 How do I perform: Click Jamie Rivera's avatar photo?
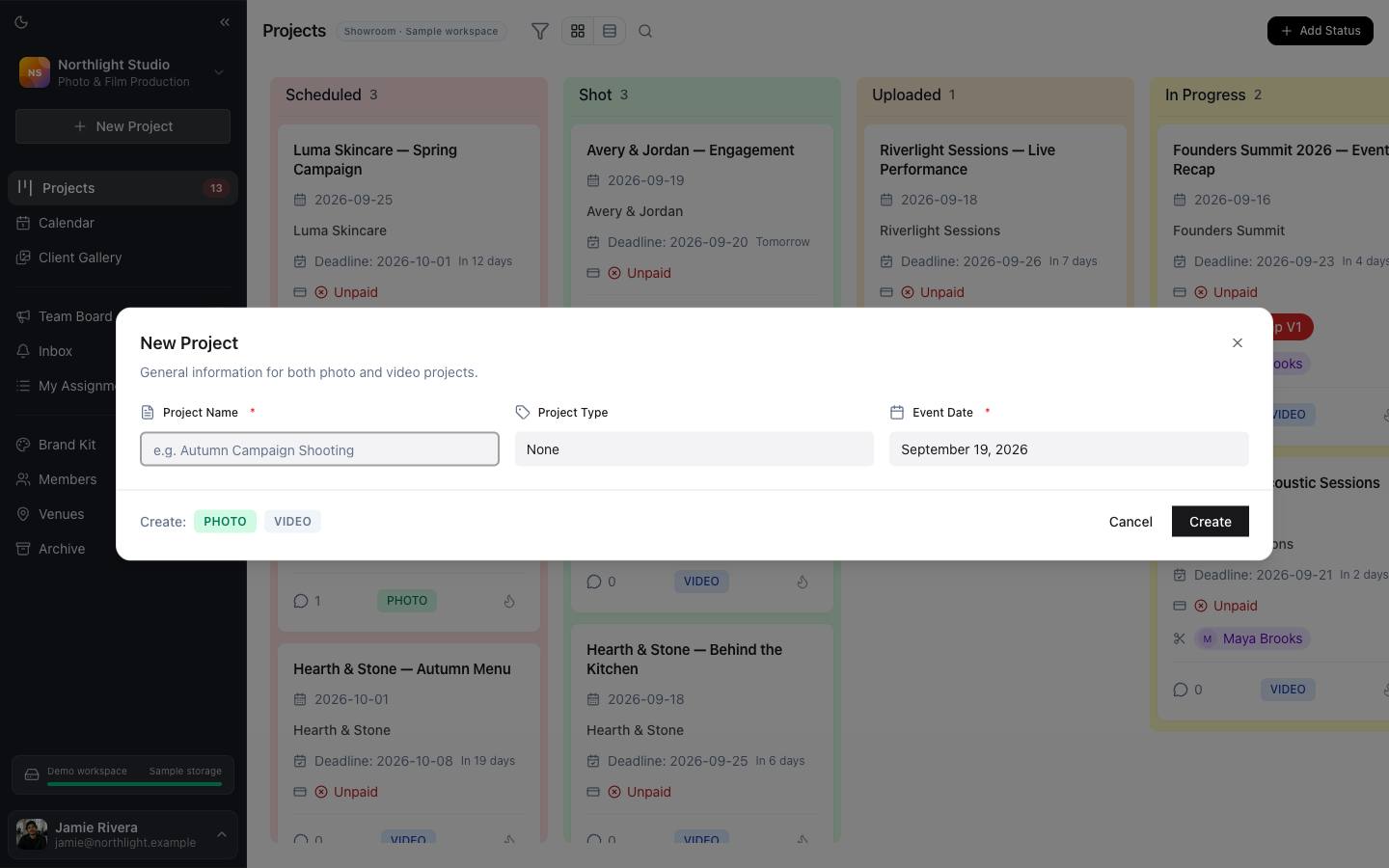point(32,835)
